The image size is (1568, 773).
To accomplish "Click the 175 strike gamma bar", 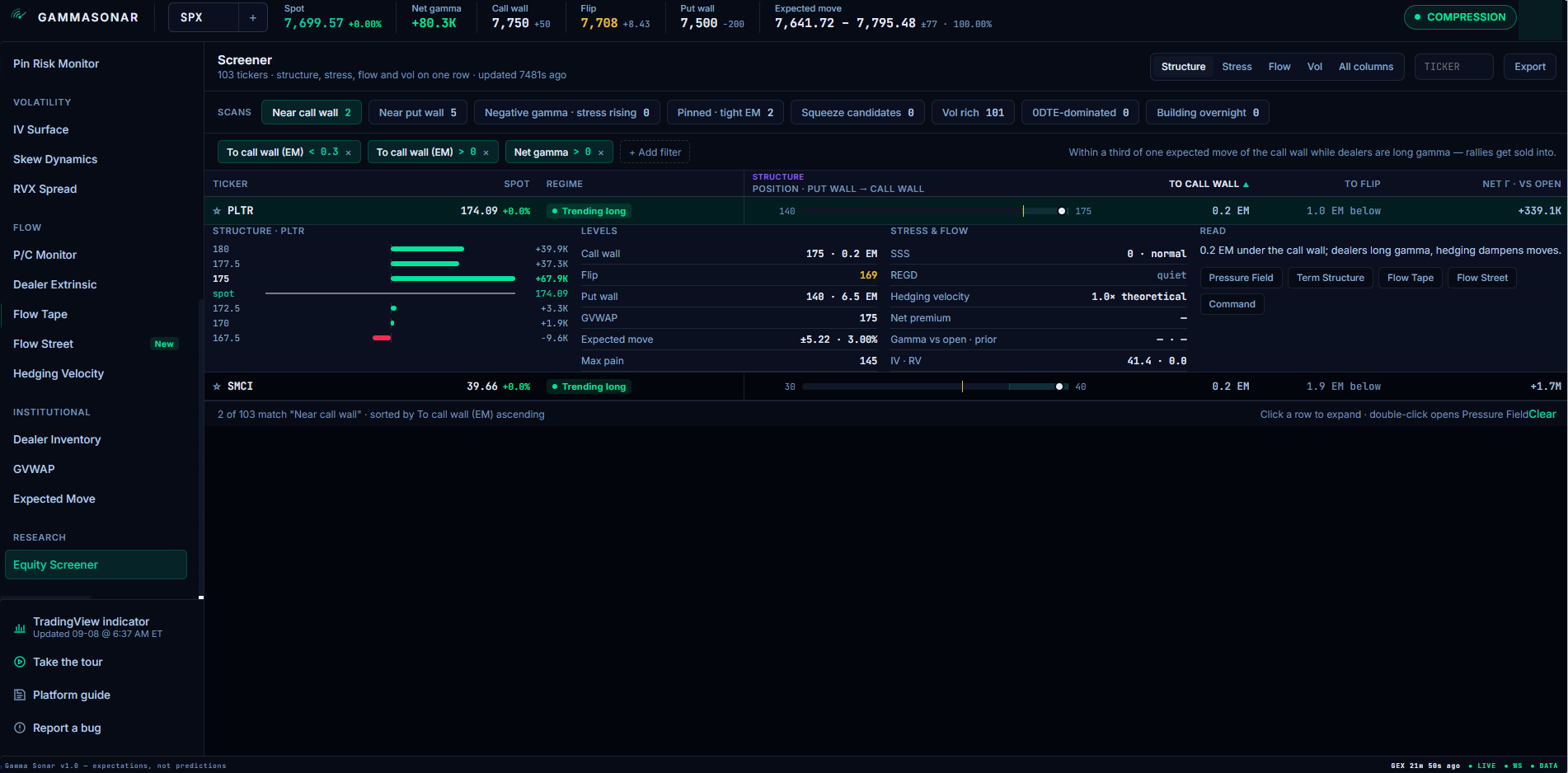I will tap(453, 279).
